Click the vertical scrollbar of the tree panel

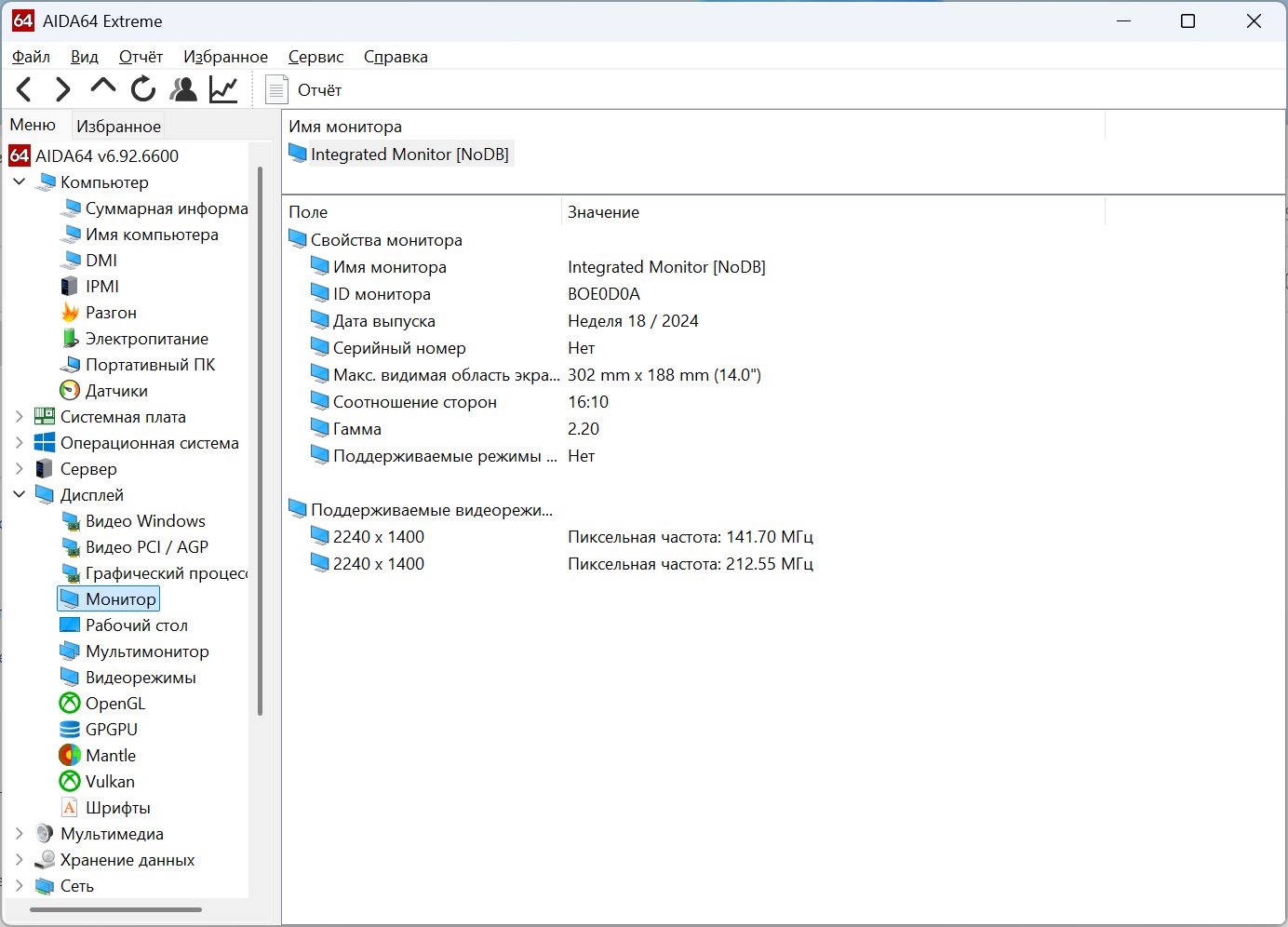[x=260, y=441]
